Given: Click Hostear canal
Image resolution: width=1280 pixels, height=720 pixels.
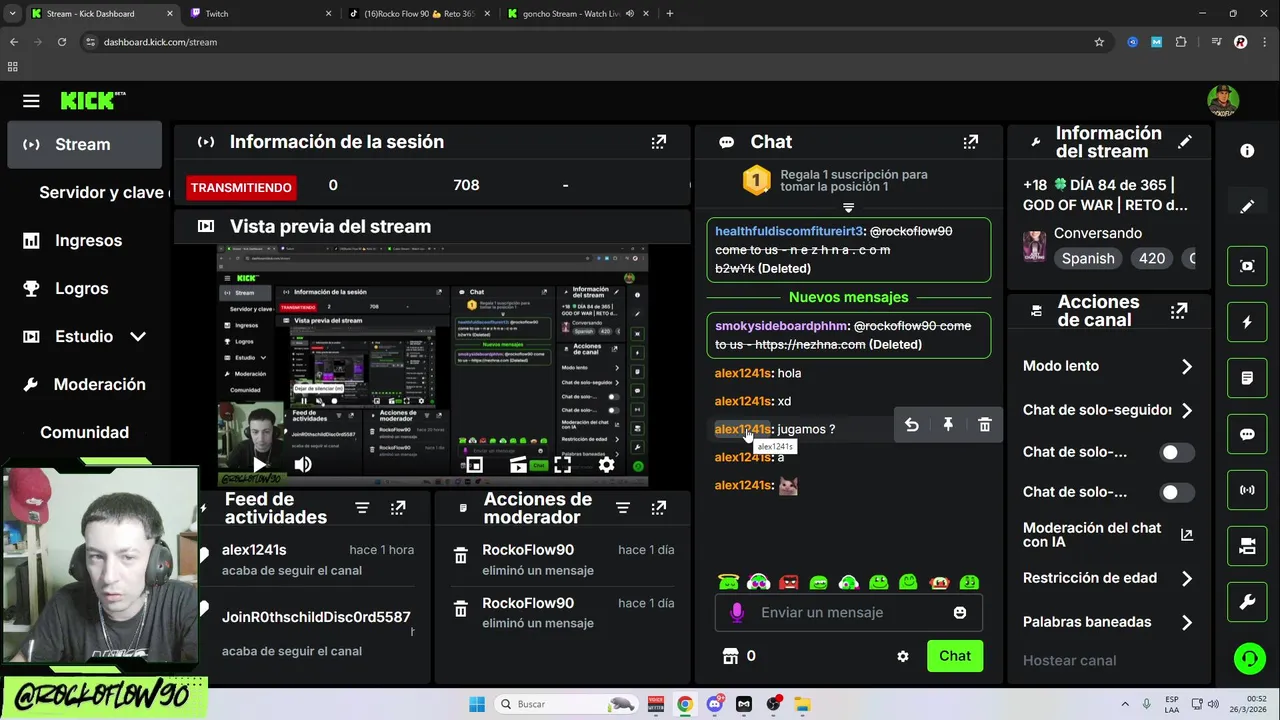Looking at the screenshot, I should point(1069,660).
